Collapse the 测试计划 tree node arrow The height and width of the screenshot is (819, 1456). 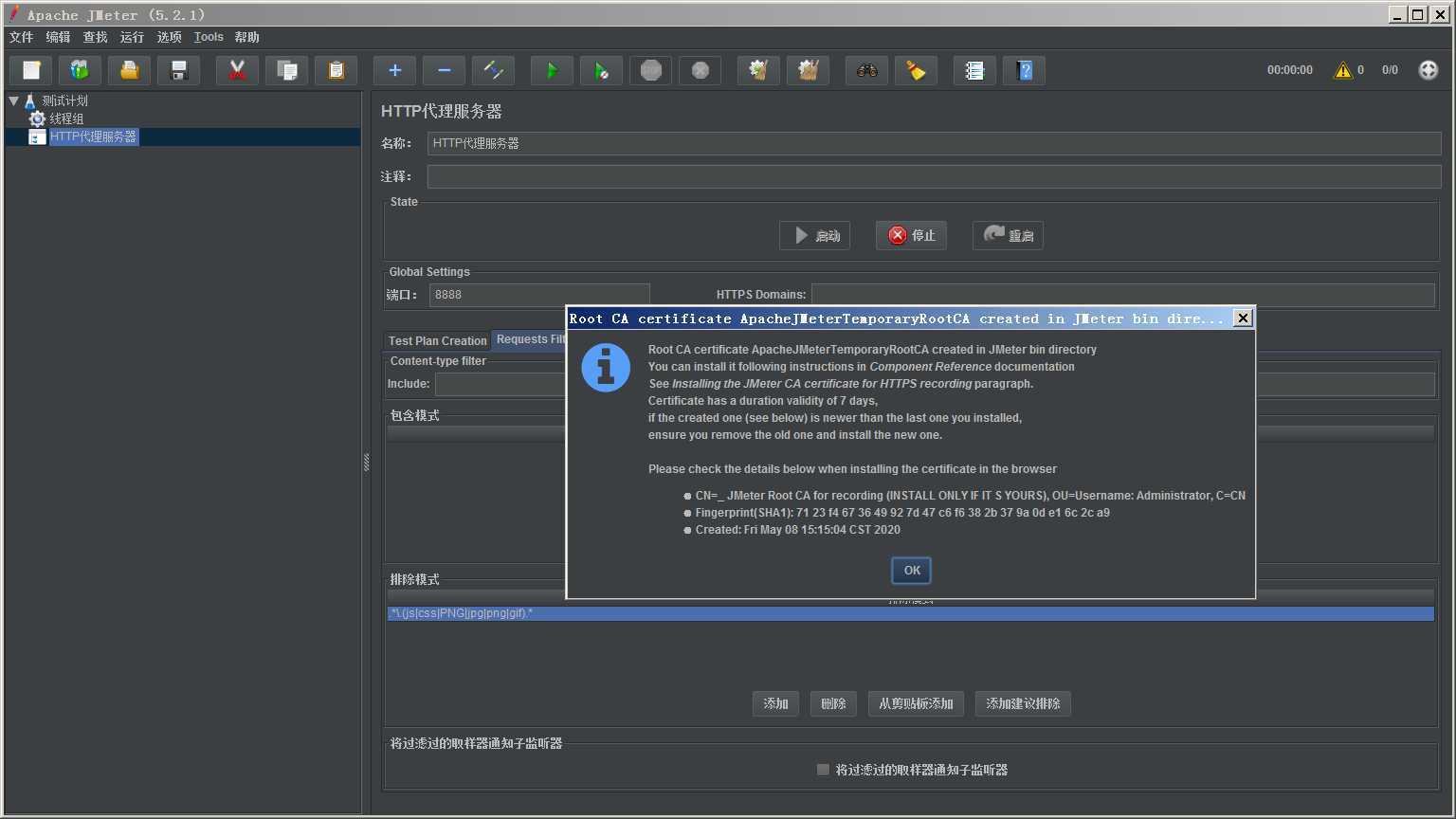pyautogui.click(x=13, y=100)
